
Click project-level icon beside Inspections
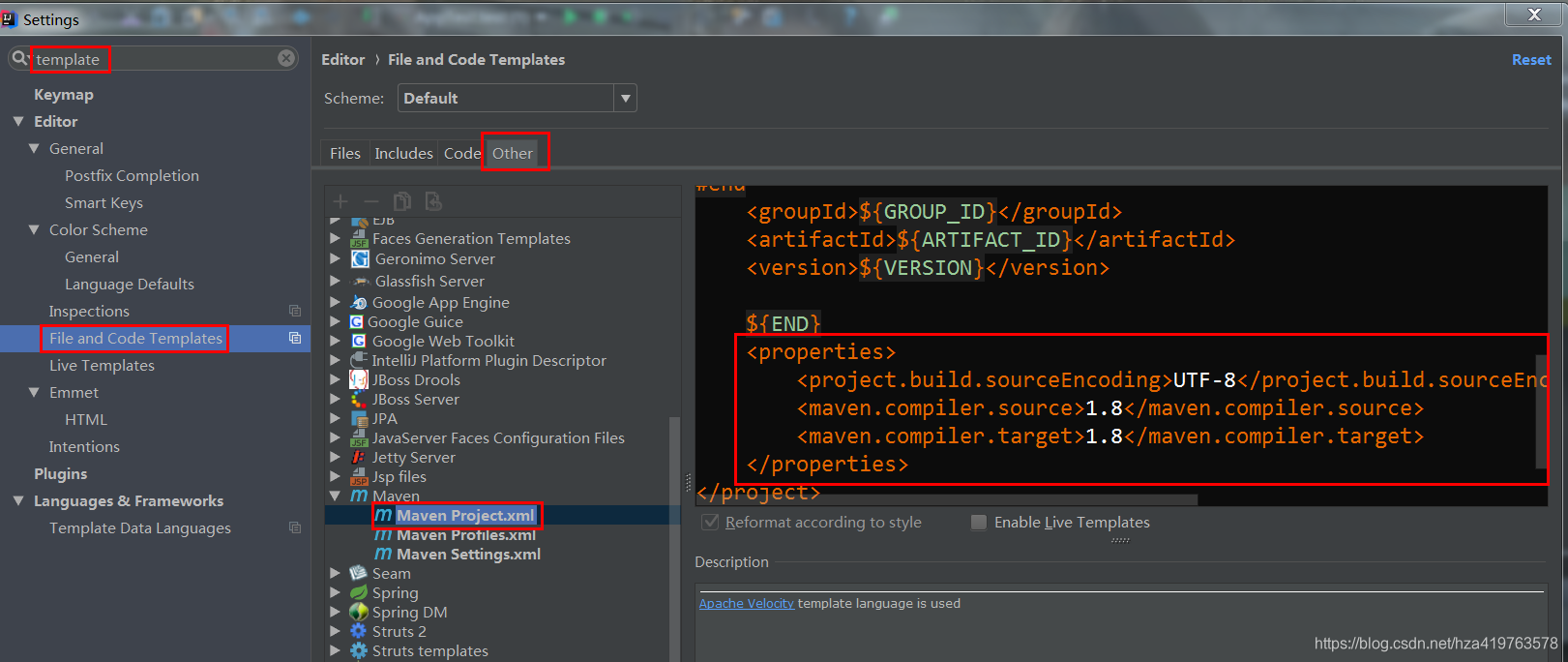[x=295, y=311]
